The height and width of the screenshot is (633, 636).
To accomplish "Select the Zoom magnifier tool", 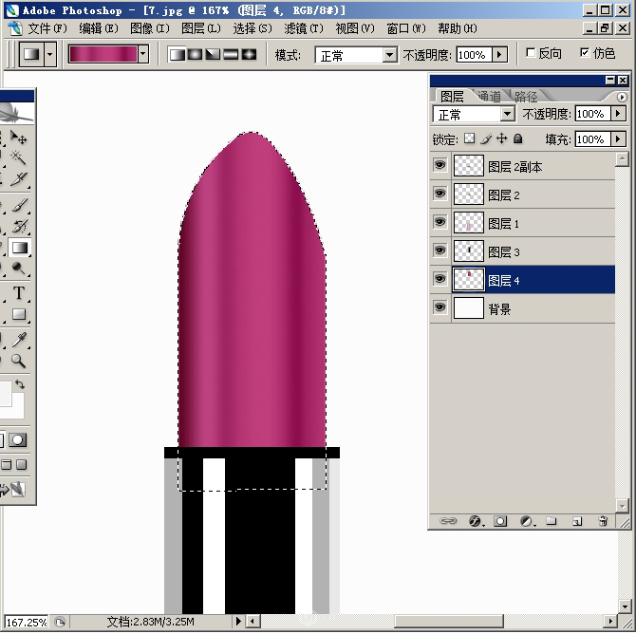I will coord(19,361).
